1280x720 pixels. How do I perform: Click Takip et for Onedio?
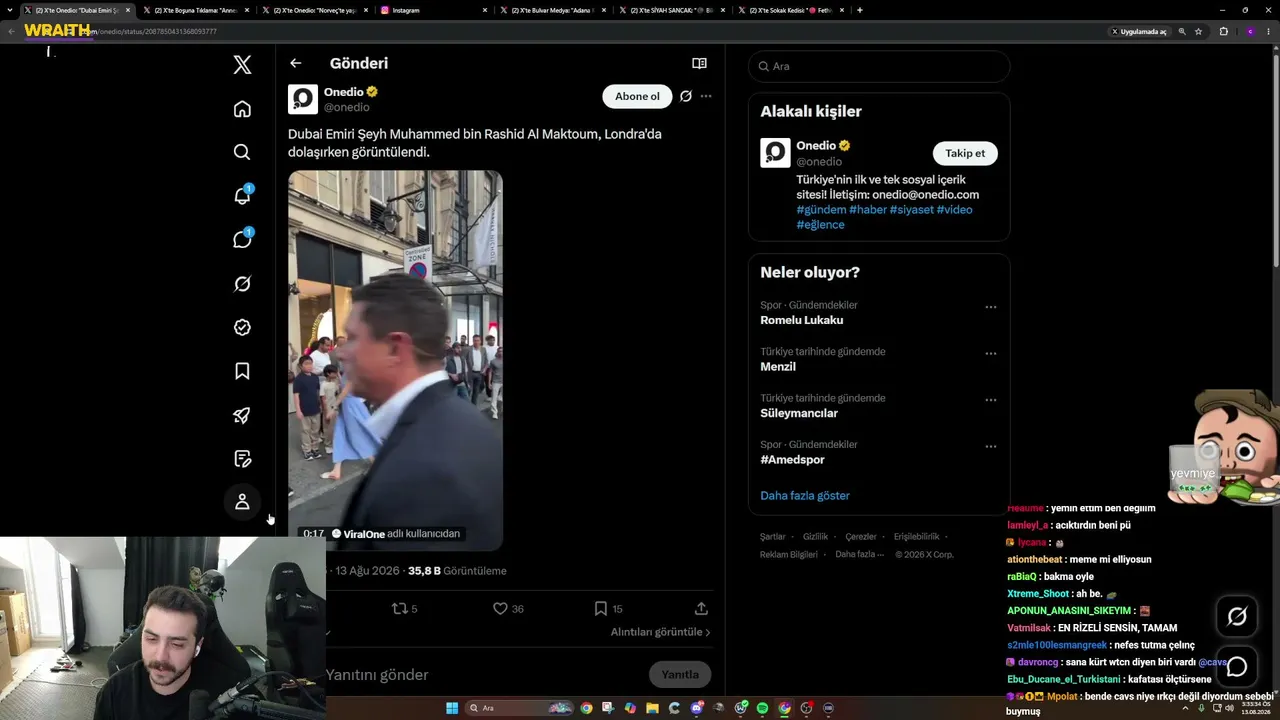(x=965, y=153)
